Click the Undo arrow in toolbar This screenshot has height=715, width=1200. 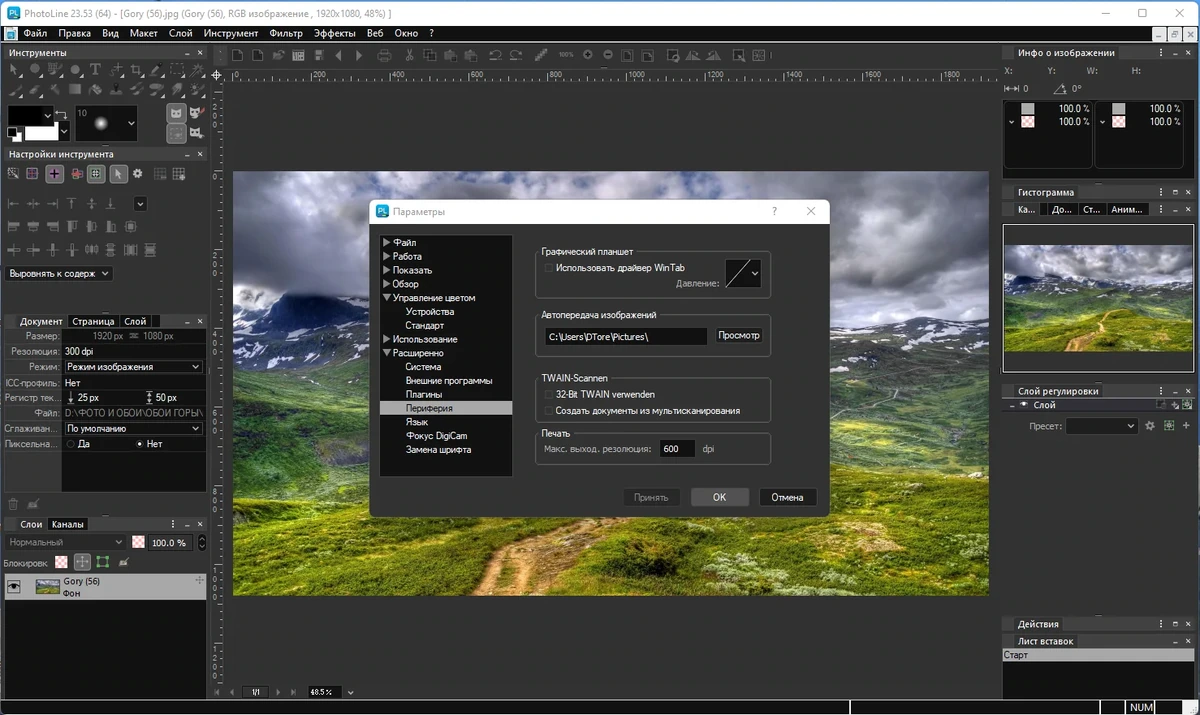[495, 55]
